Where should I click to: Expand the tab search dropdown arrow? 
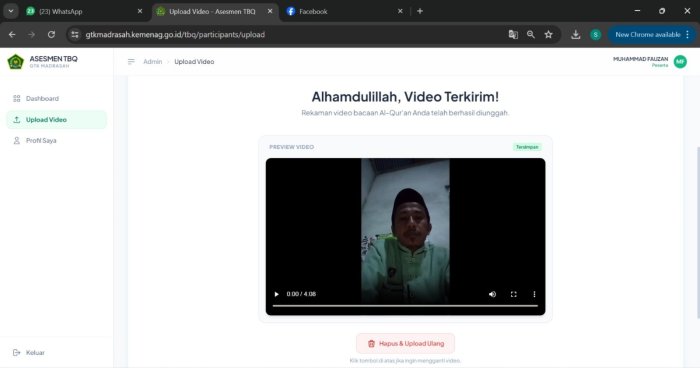[x=11, y=11]
